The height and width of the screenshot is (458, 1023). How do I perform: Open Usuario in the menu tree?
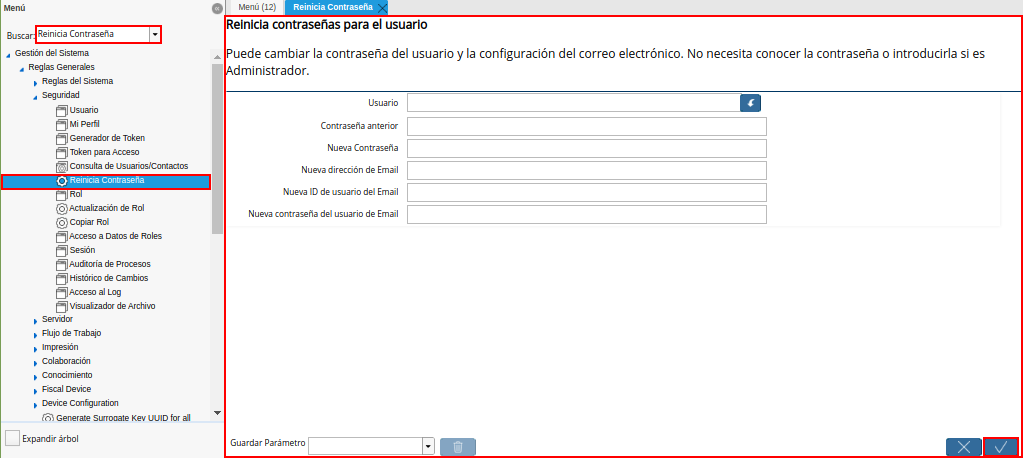click(84, 110)
